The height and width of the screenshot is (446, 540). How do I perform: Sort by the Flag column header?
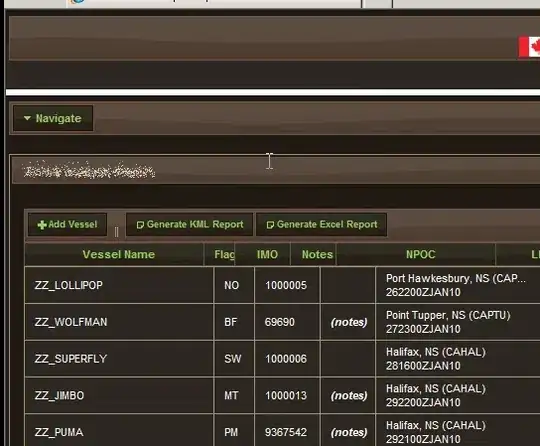tap(220, 255)
